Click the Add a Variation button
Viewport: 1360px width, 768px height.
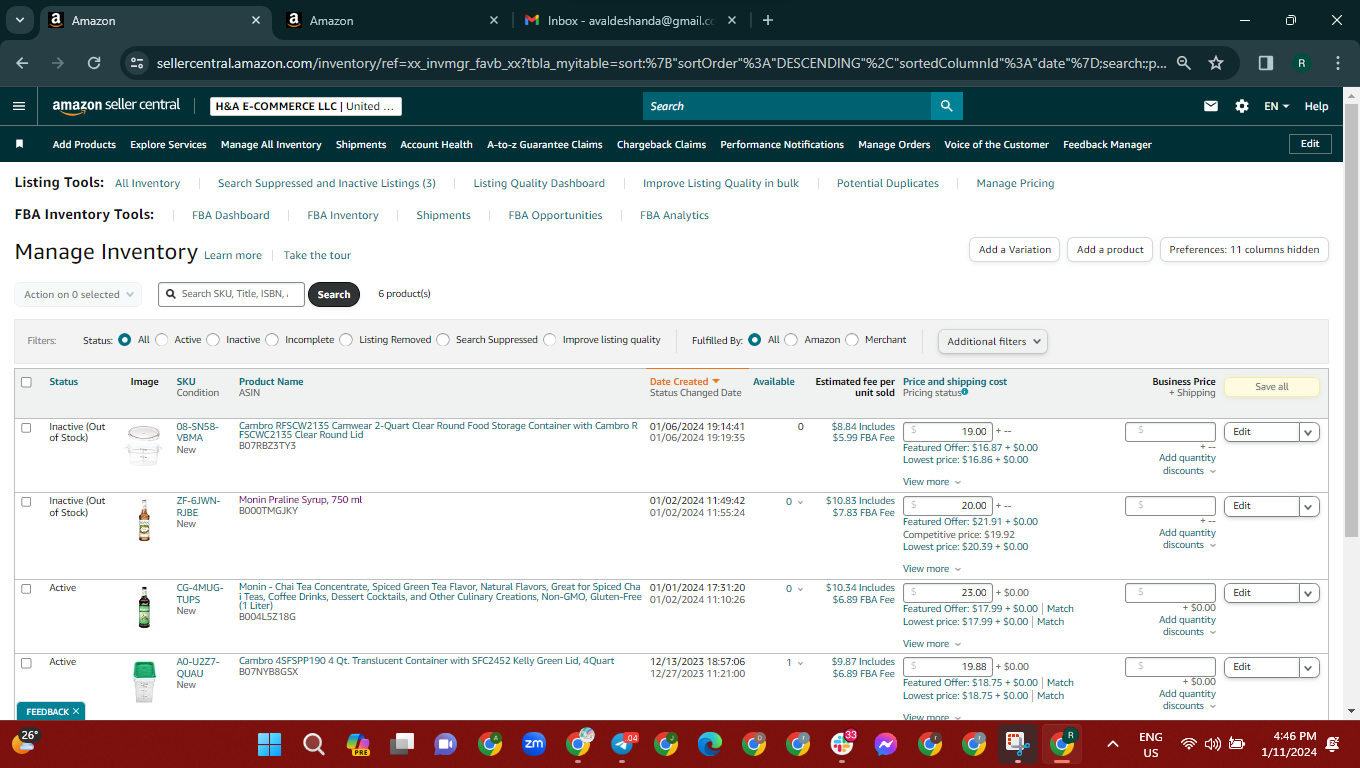1015,250
